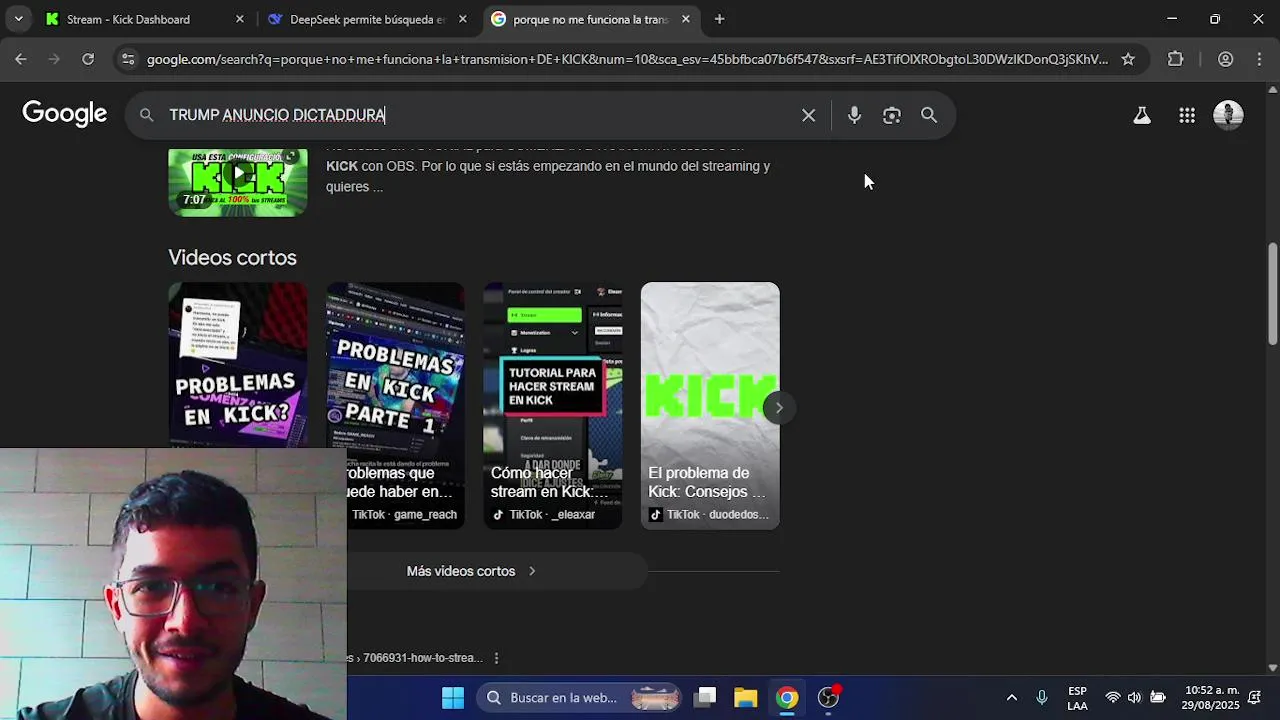View site information icon in address bar

[x=127, y=59]
